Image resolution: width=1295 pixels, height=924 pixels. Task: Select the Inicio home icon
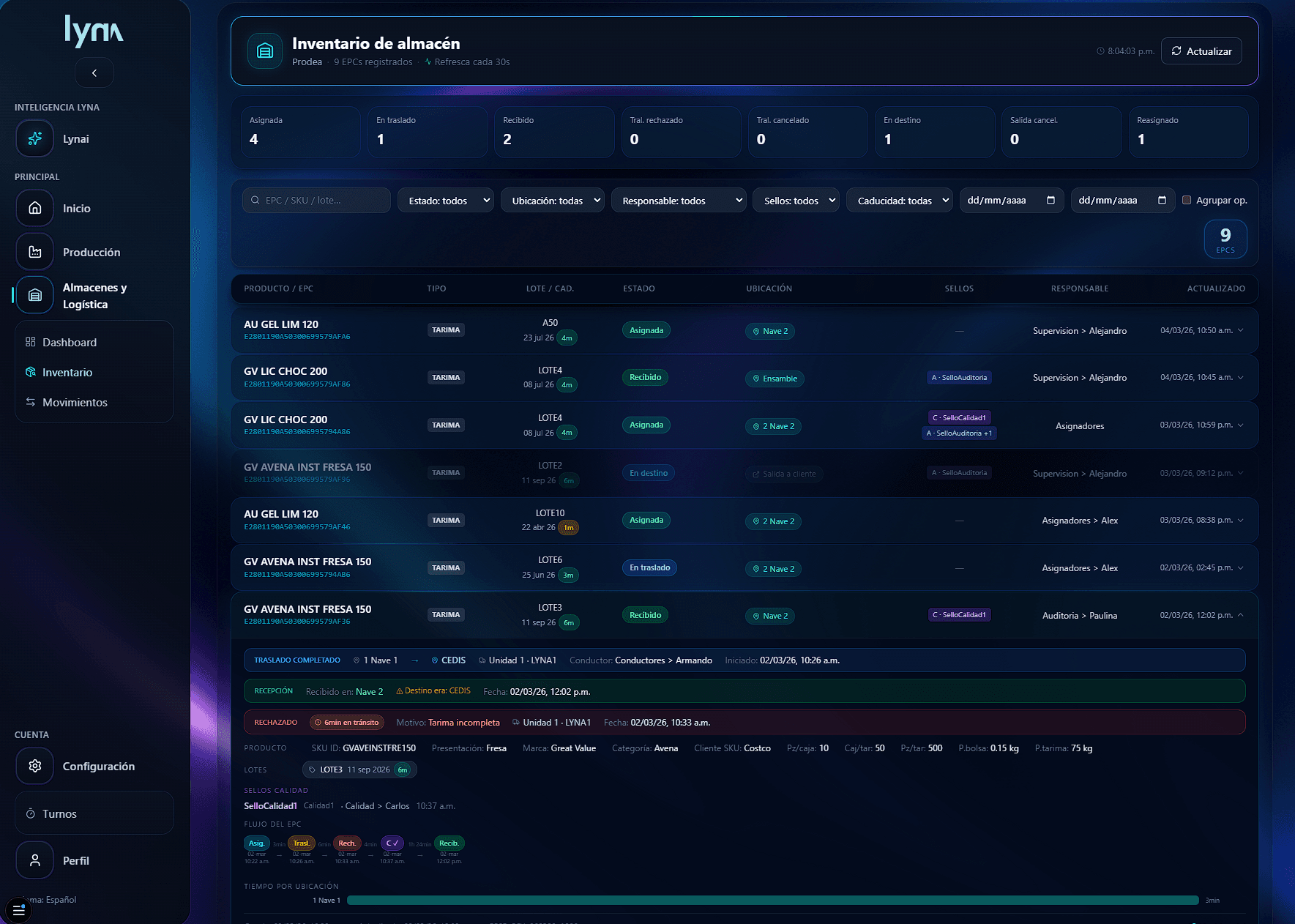tap(34, 208)
